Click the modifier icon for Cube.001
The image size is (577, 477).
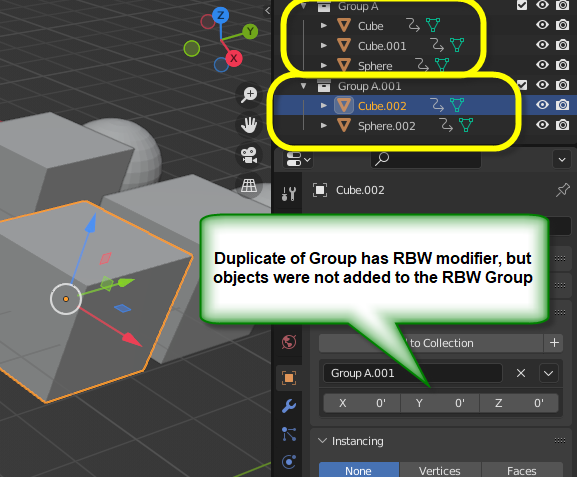(x=437, y=45)
